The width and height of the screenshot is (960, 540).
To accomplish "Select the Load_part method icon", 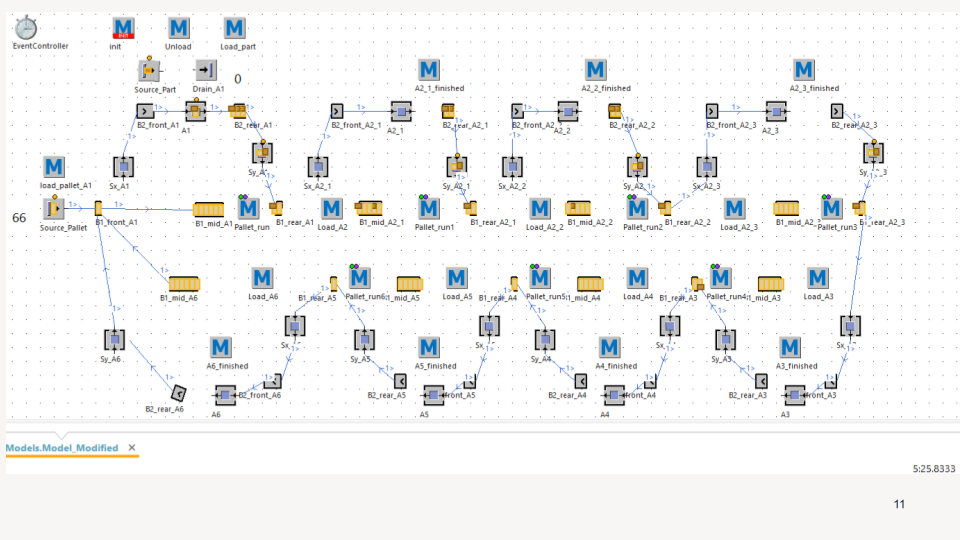I will point(234,28).
